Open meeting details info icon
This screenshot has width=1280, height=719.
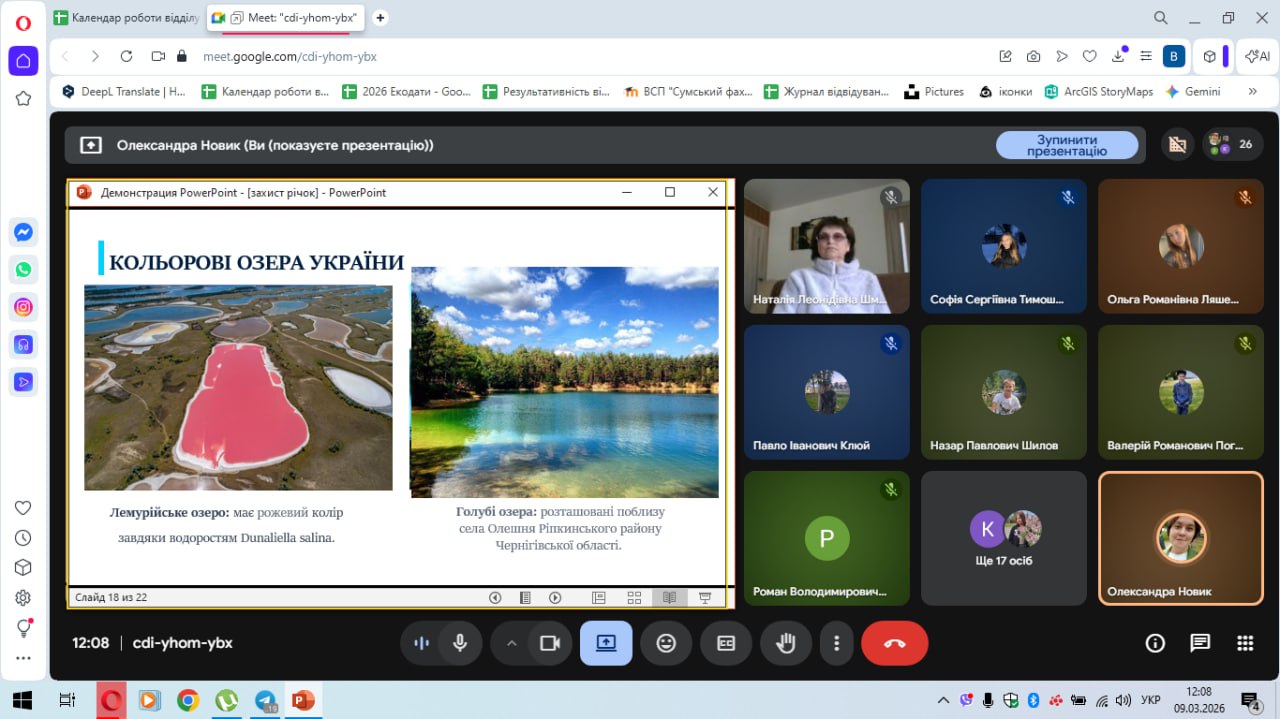click(1155, 643)
